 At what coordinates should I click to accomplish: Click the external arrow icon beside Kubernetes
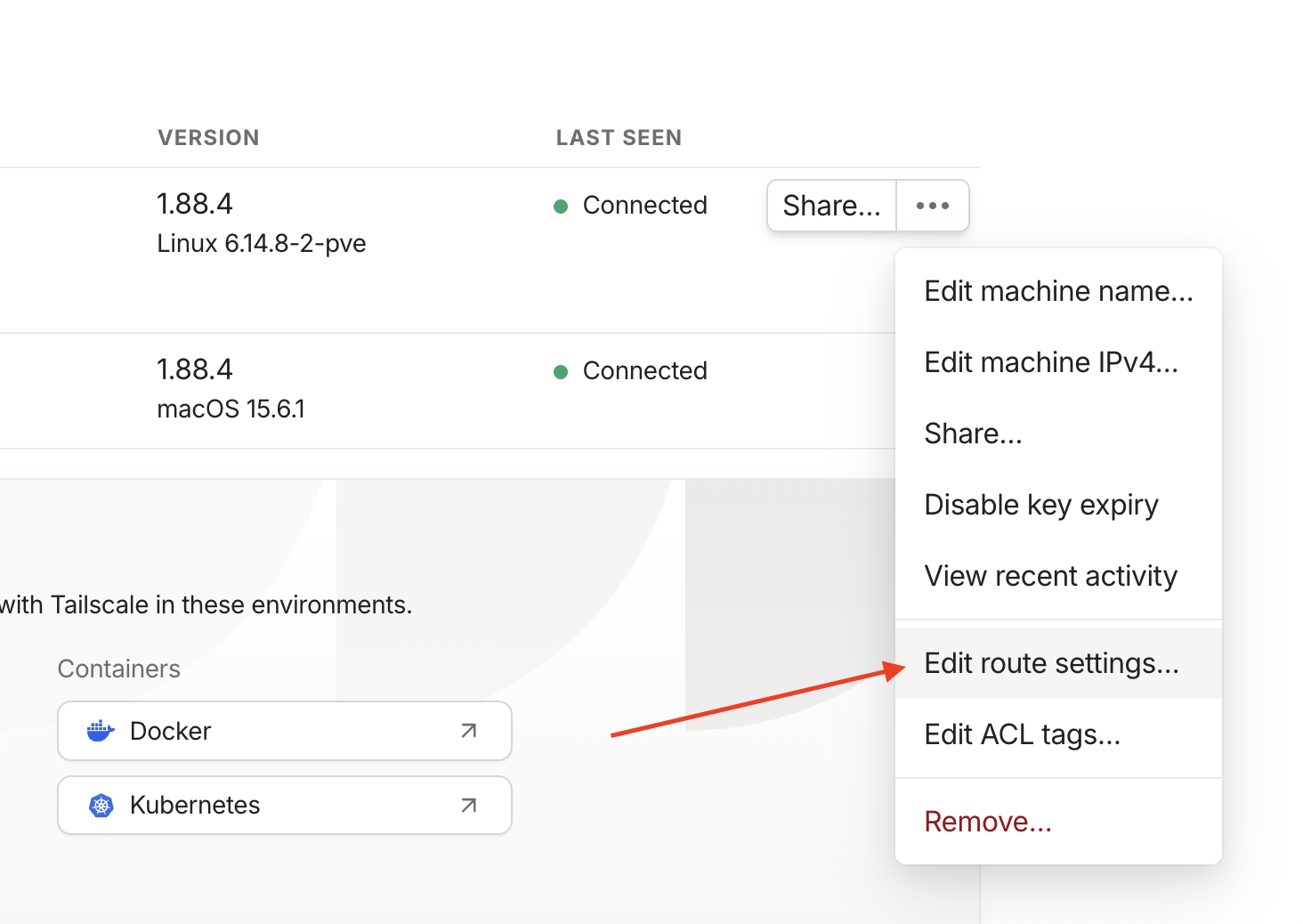[x=469, y=806]
